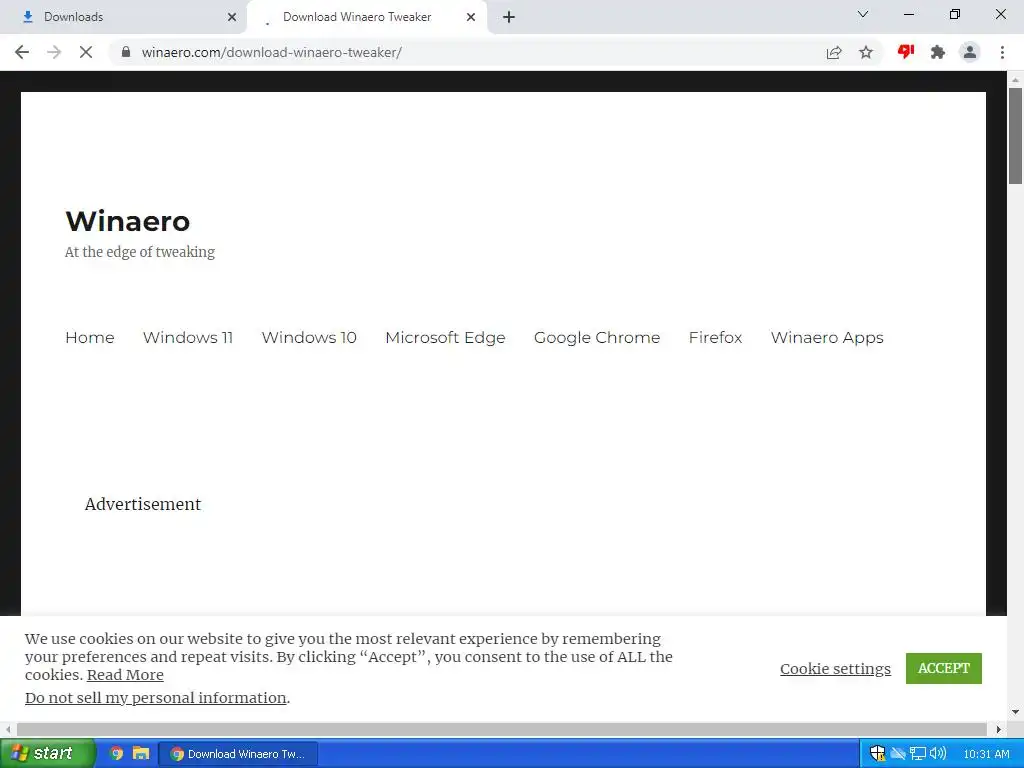Click the tagline At the edge of tweaking
Viewport: 1024px width, 768px height.
[x=140, y=252]
